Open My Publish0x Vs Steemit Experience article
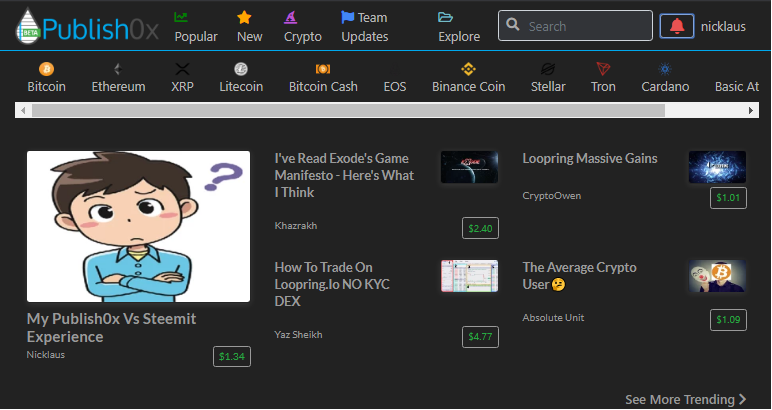Viewport: 772px width, 410px height. (x=111, y=328)
